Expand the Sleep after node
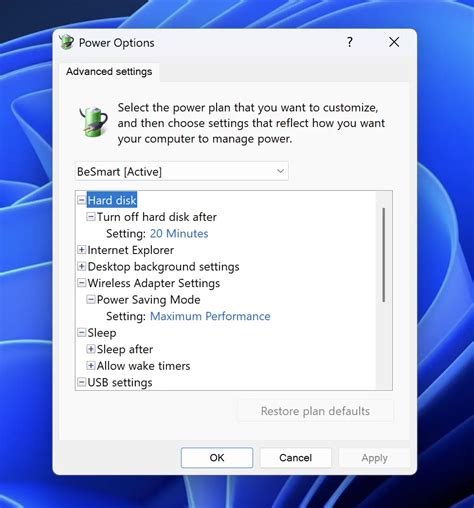The image size is (474, 508). point(91,349)
